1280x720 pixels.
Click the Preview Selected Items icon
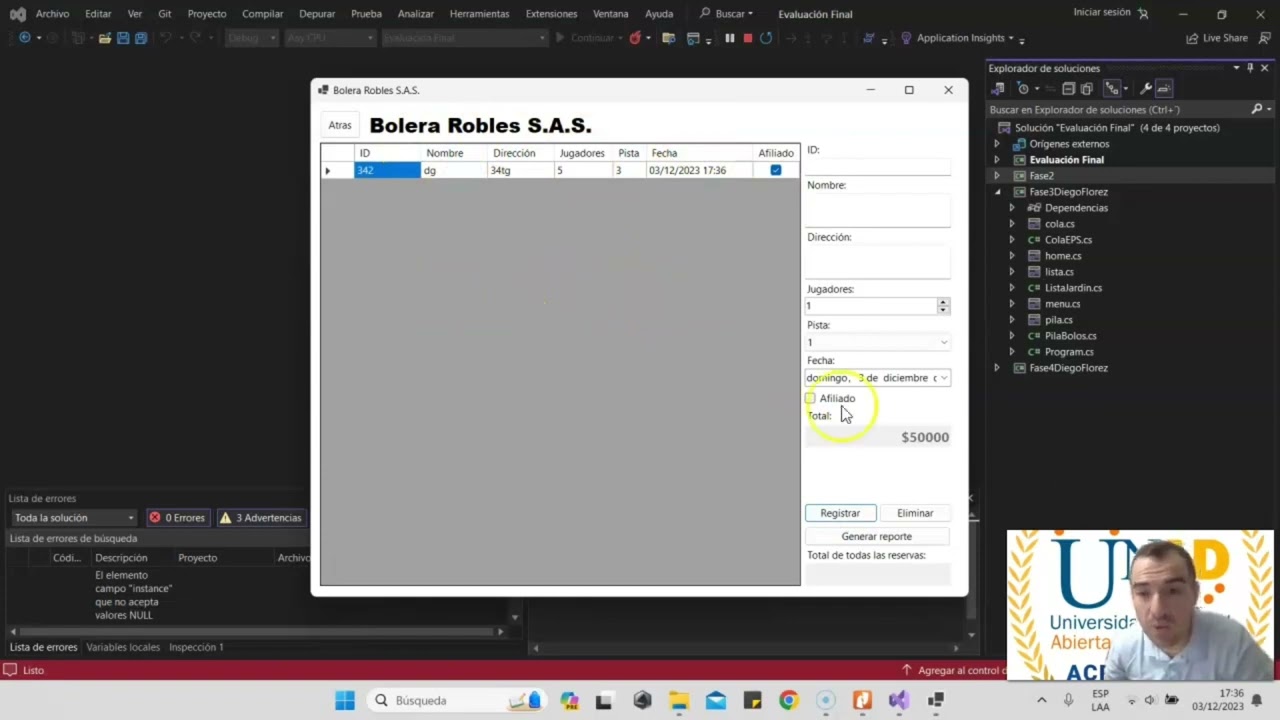(1164, 89)
